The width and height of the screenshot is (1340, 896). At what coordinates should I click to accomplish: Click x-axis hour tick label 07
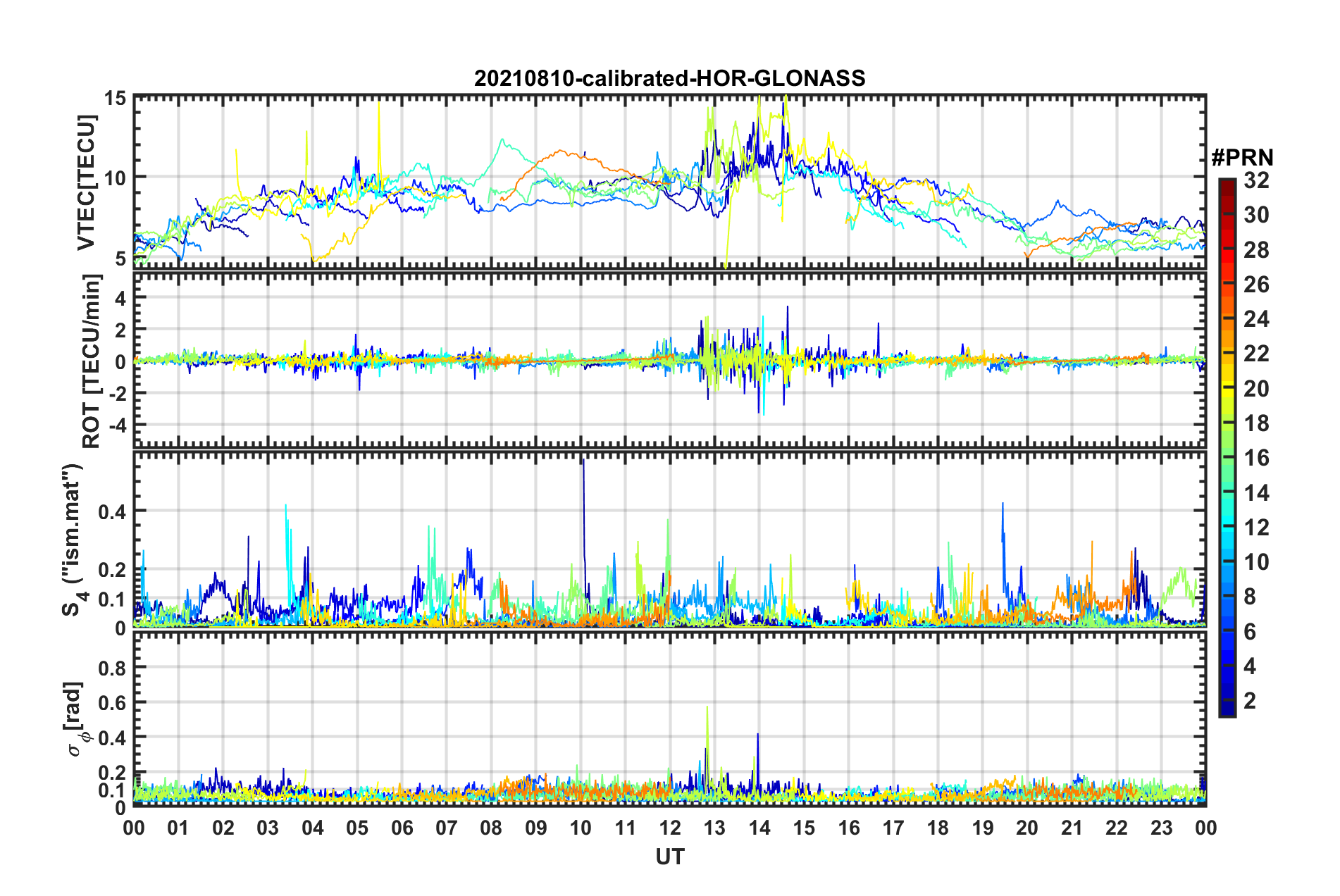click(x=447, y=828)
